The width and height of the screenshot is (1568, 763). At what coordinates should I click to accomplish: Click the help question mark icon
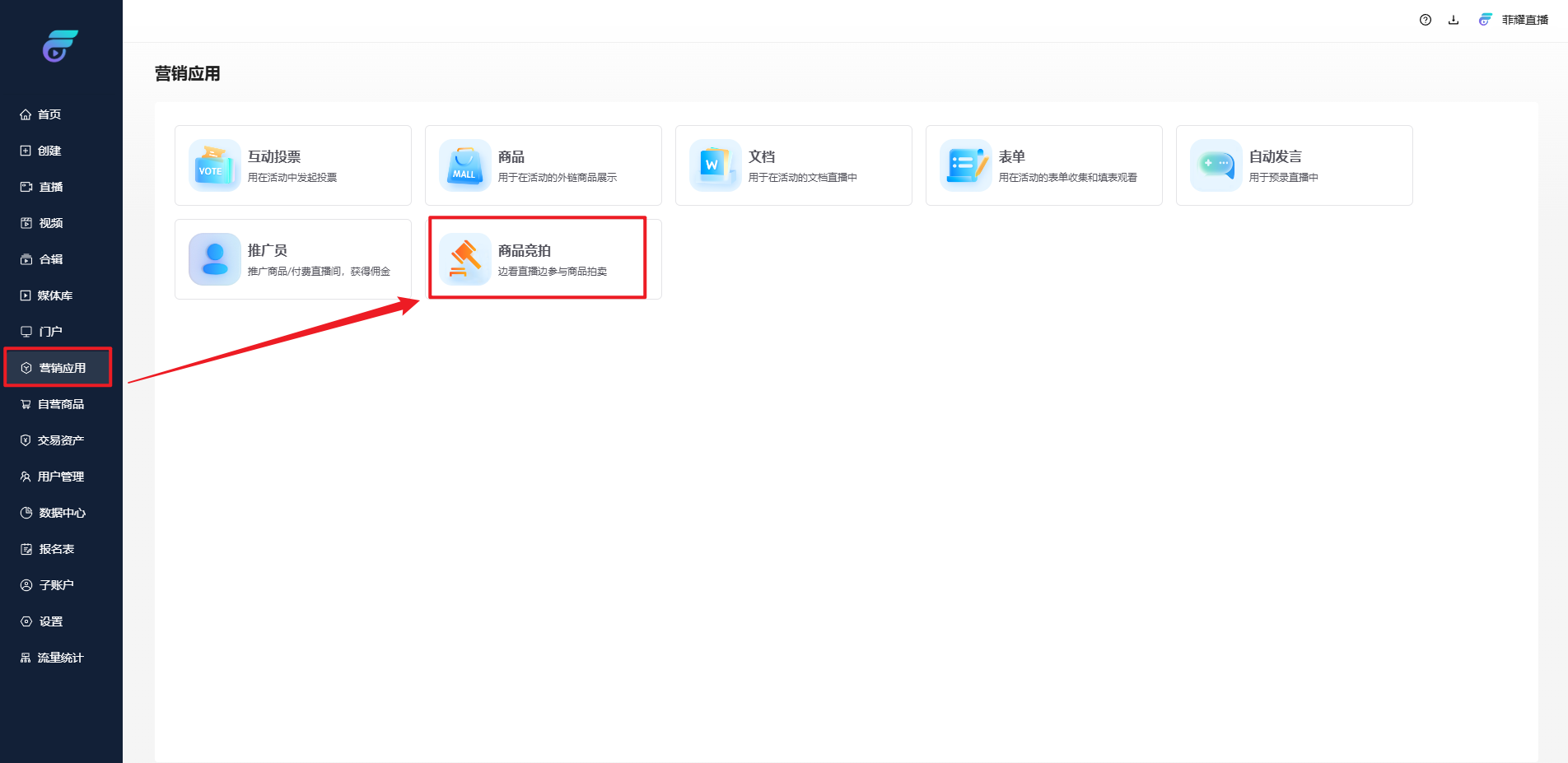[1426, 20]
